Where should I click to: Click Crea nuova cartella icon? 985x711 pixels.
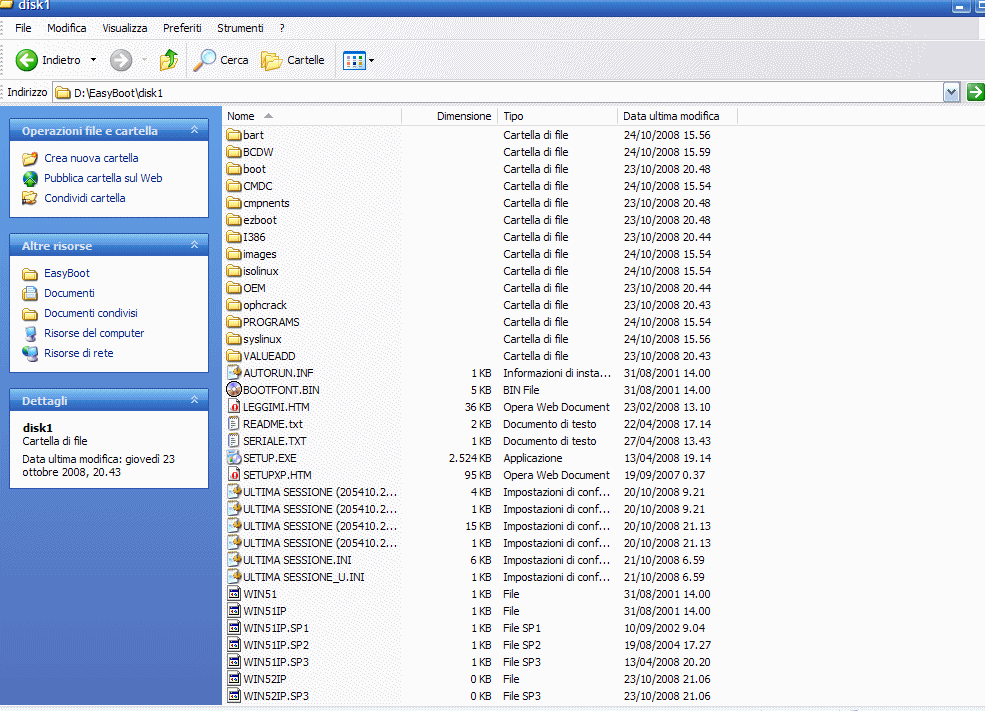[30, 158]
